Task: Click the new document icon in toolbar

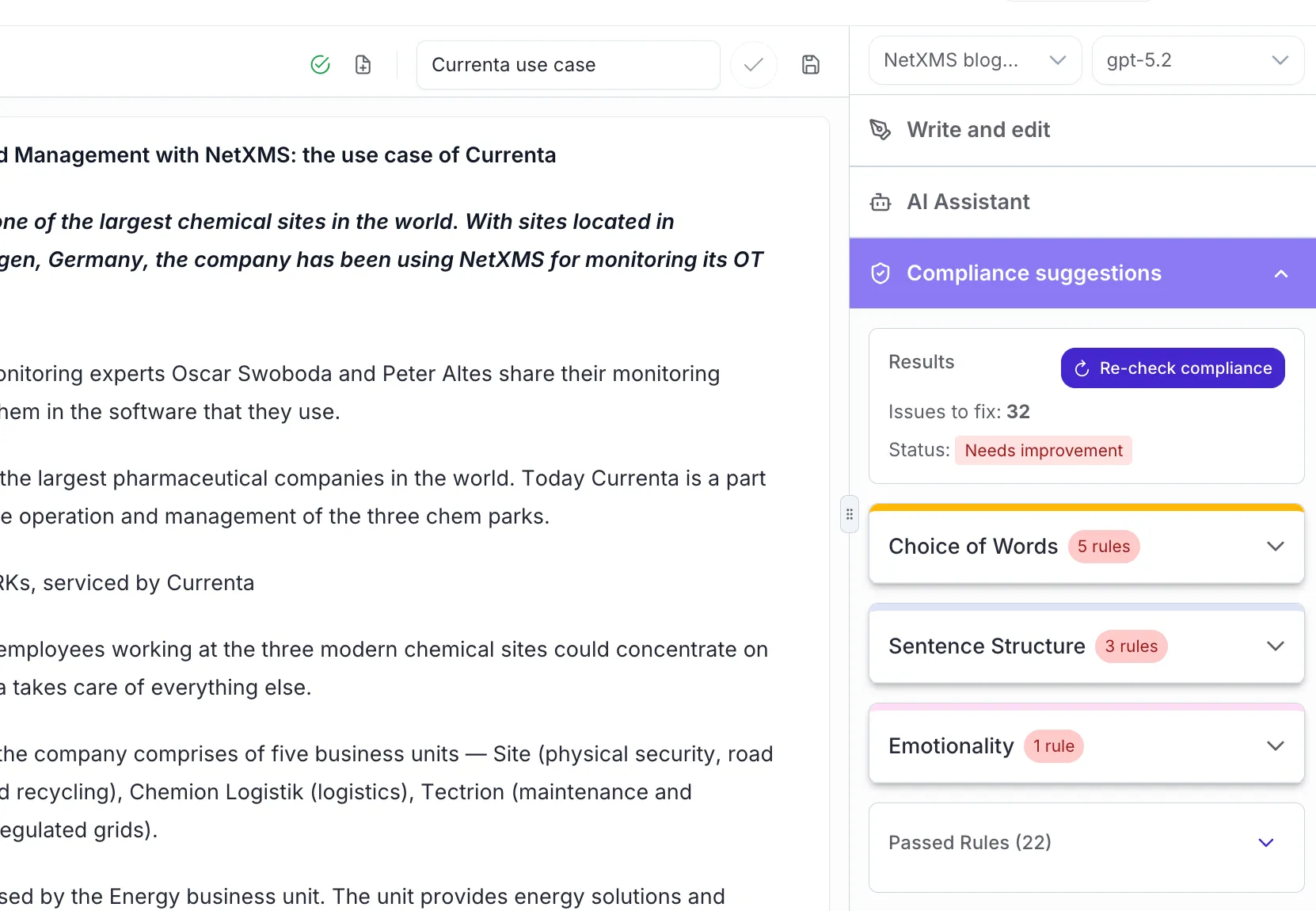Action: (x=363, y=64)
